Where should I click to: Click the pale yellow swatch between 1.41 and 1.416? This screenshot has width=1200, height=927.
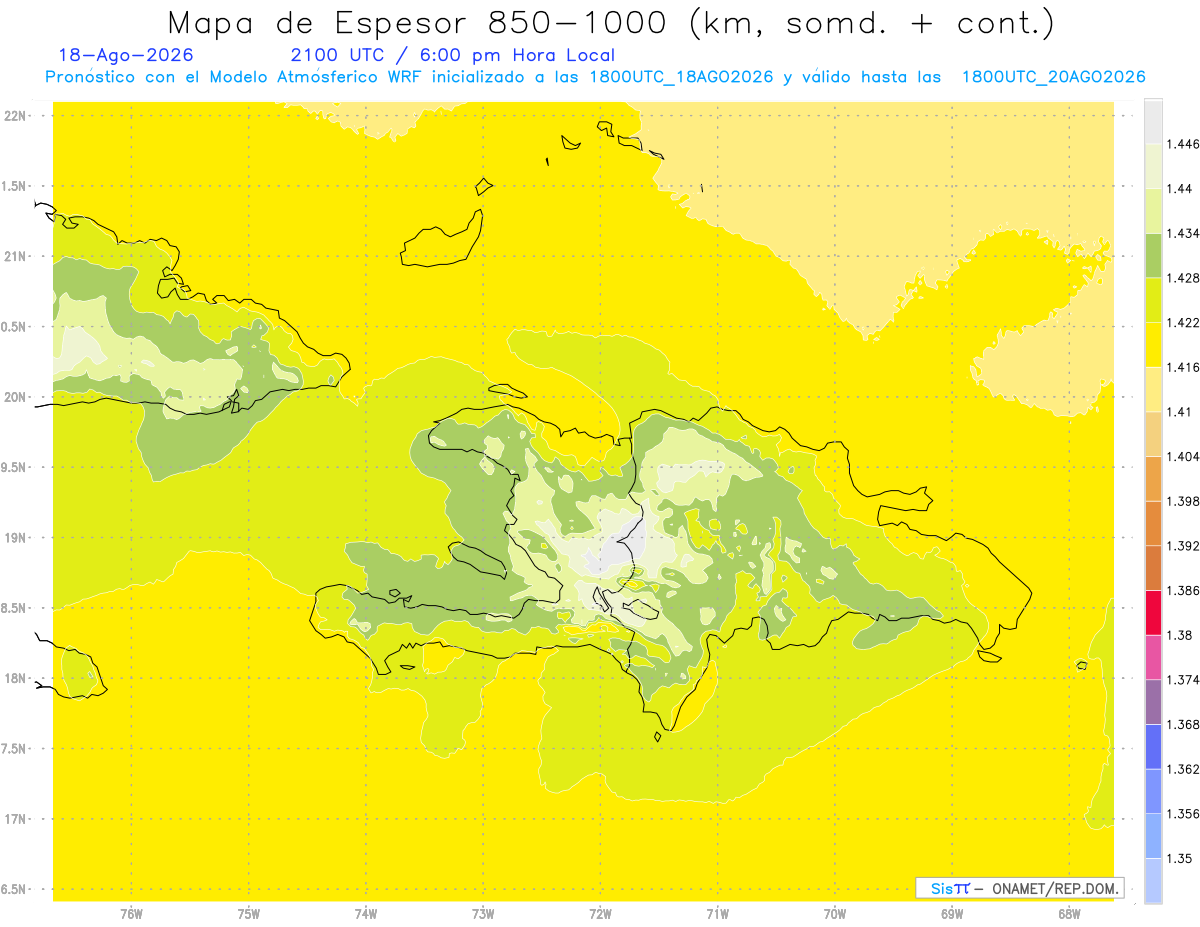tap(1153, 389)
